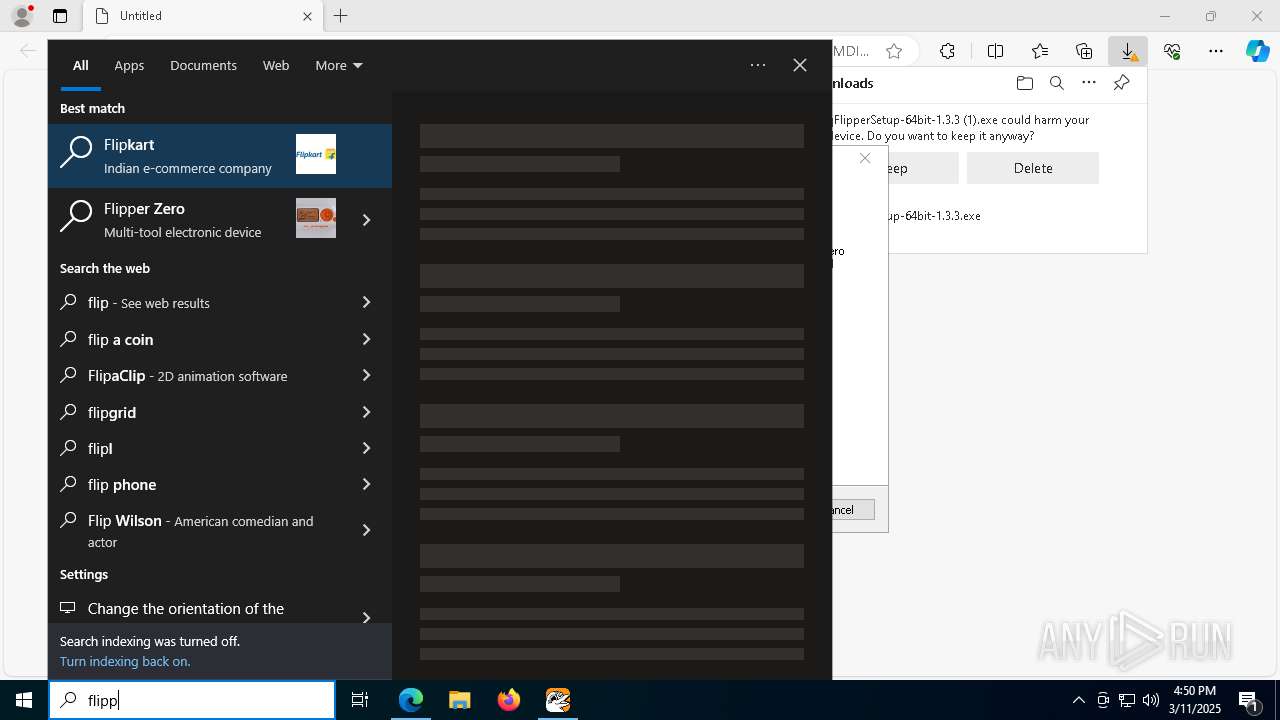Switch to the Documents search tab
The image size is (1280, 720).
click(203, 65)
